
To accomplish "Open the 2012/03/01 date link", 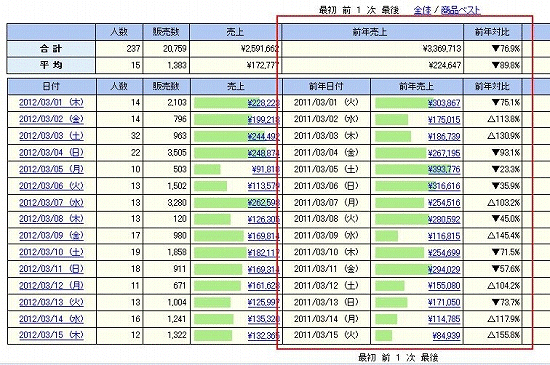I will (51, 103).
